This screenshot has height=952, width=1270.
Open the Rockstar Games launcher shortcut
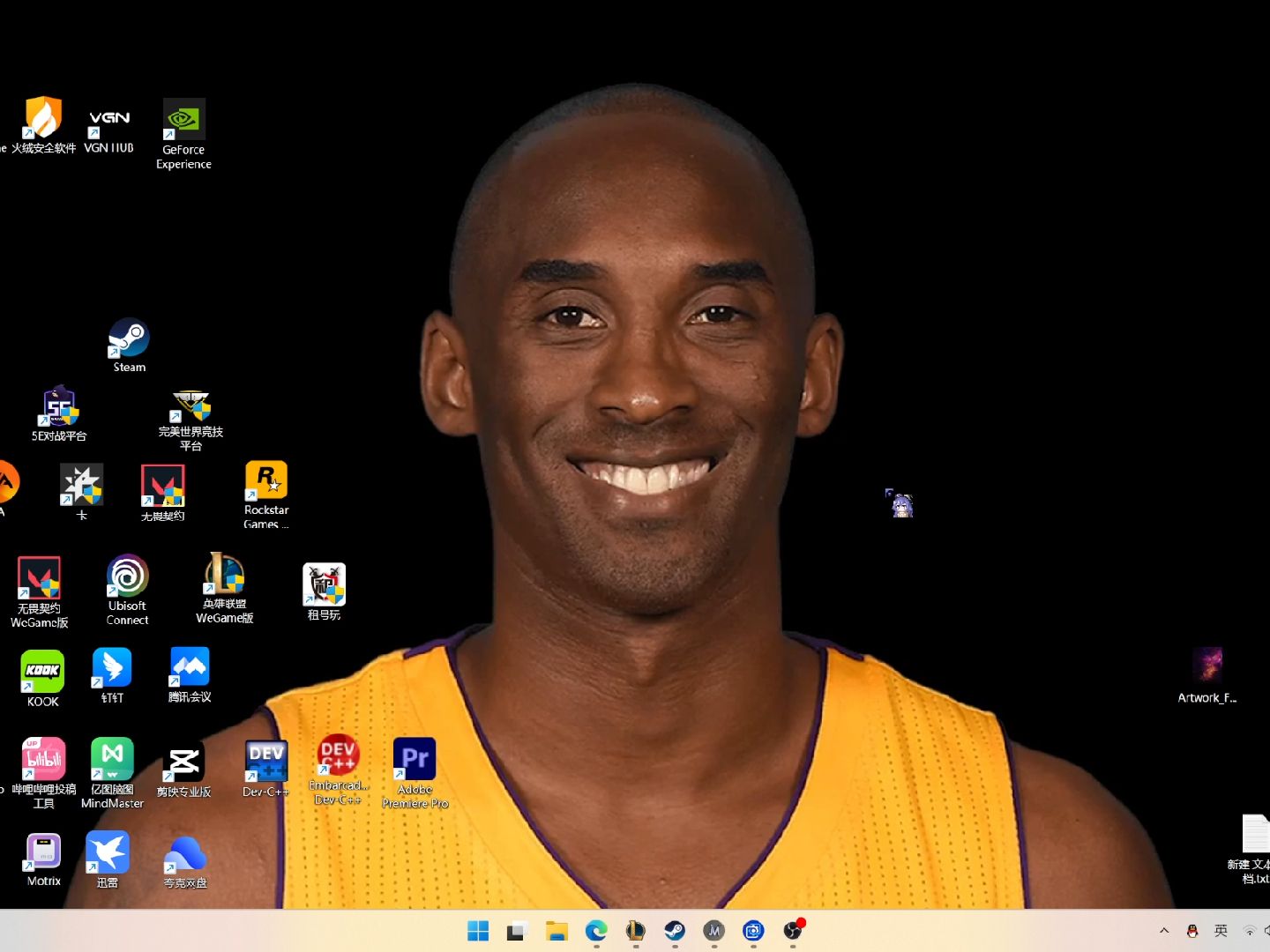[266, 495]
